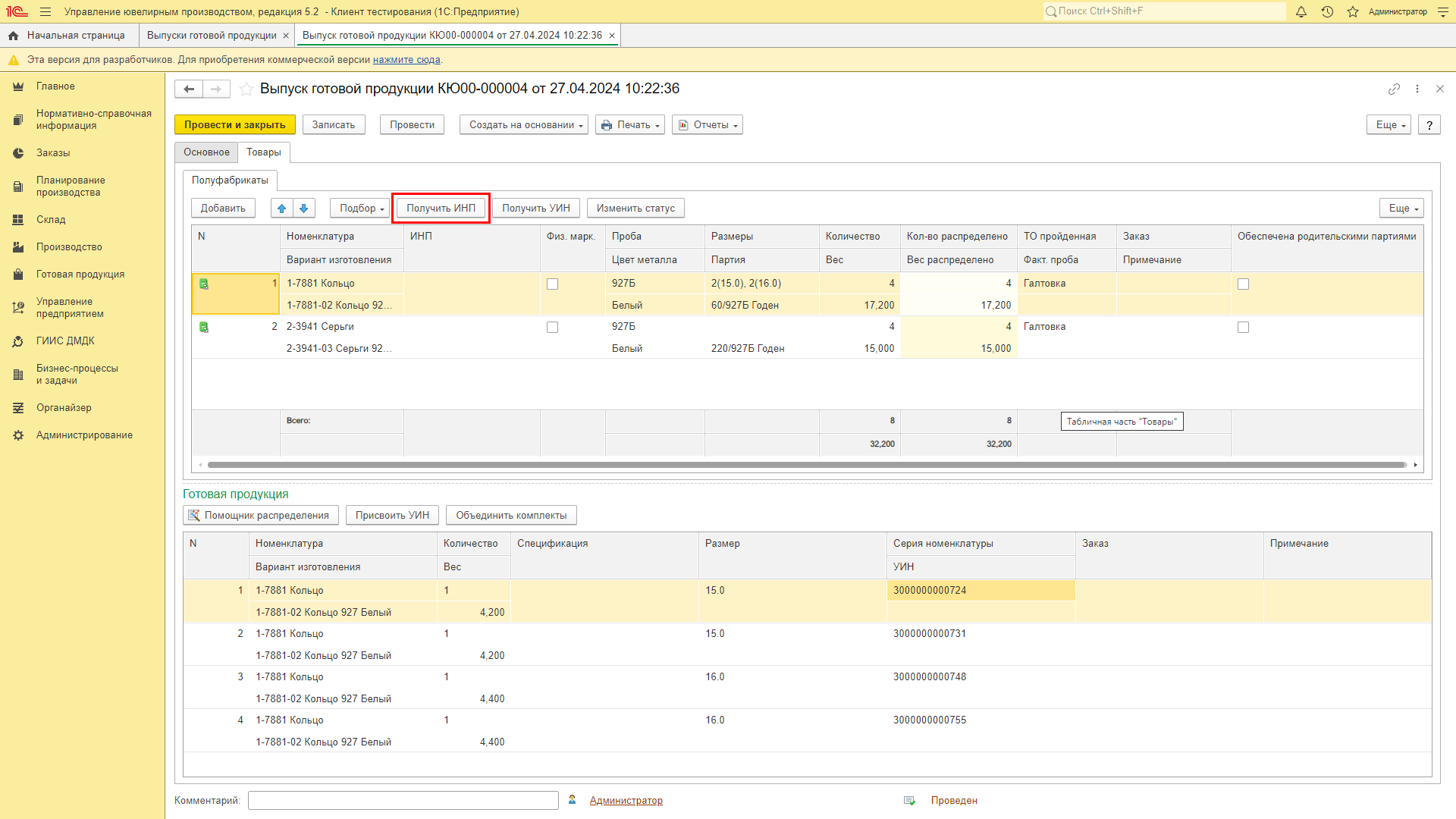The height and width of the screenshot is (819, 1456).
Task: Go to home page icon tab
Action: coord(13,36)
